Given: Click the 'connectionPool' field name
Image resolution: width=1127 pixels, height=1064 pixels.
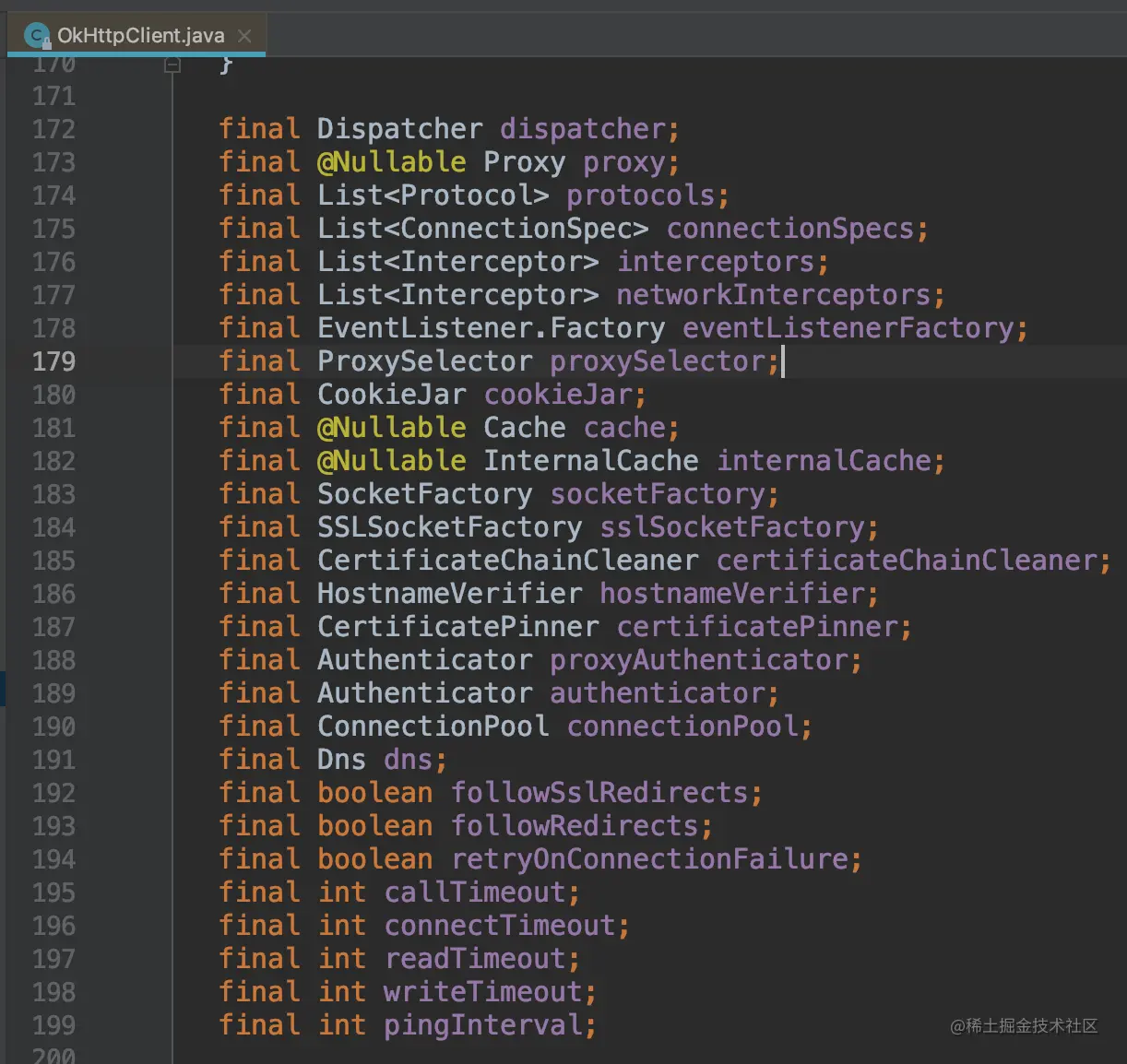Looking at the screenshot, I should pyautogui.click(x=682, y=727).
